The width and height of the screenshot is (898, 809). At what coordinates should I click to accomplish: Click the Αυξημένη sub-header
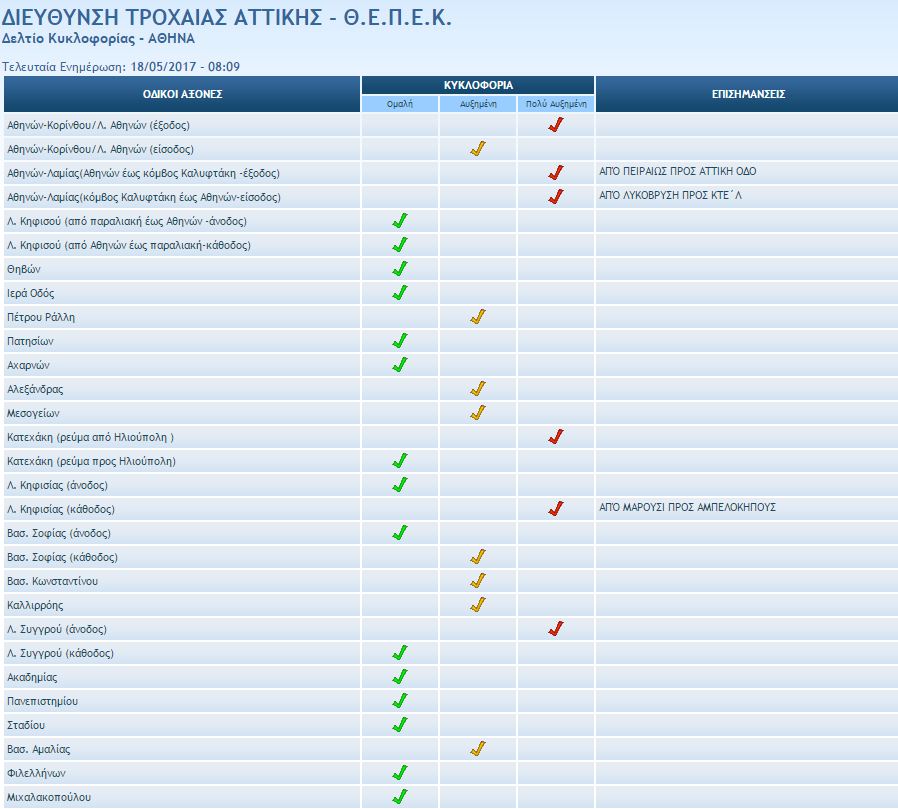click(x=478, y=104)
